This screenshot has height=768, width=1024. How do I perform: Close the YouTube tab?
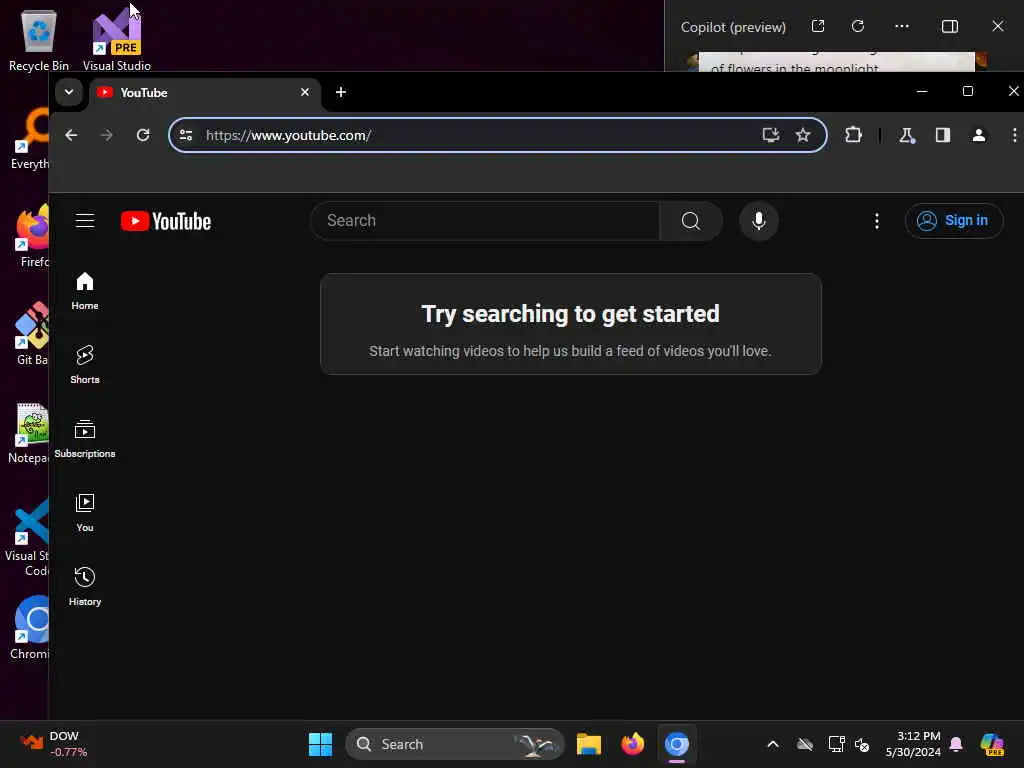(x=304, y=92)
